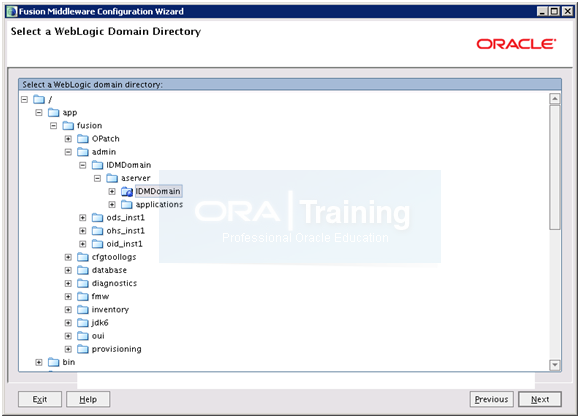The image size is (580, 418).
Task: Click the Exit button
Action: click(40, 400)
